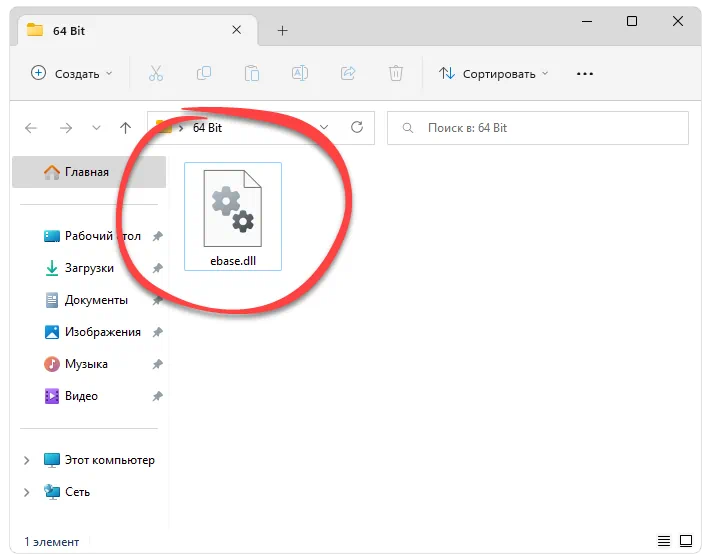Close the 64 Bit tab
Viewport: 705px width, 555px height.
(236, 30)
